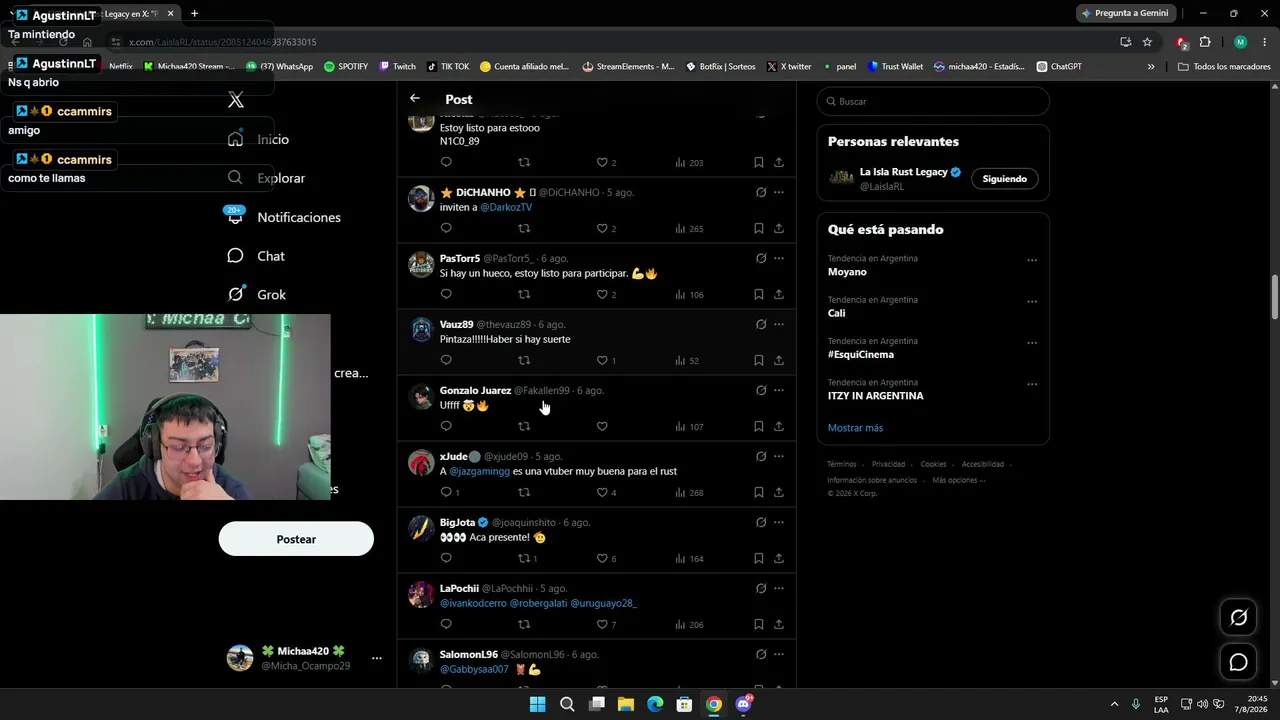This screenshot has height=720, width=1280.
Task: Open BigJota's profile avatar
Action: click(421, 528)
